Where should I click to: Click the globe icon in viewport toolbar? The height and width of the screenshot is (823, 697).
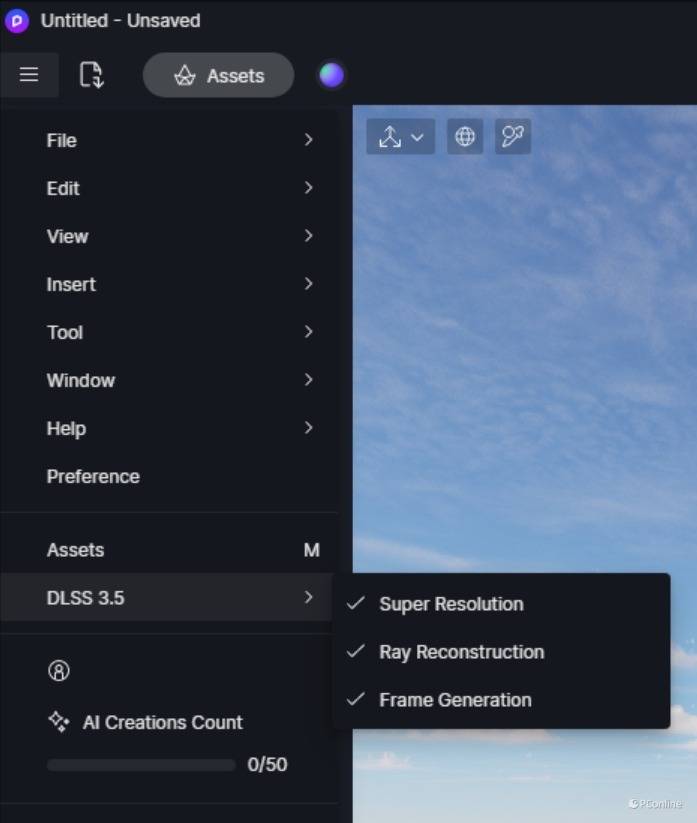(x=465, y=137)
